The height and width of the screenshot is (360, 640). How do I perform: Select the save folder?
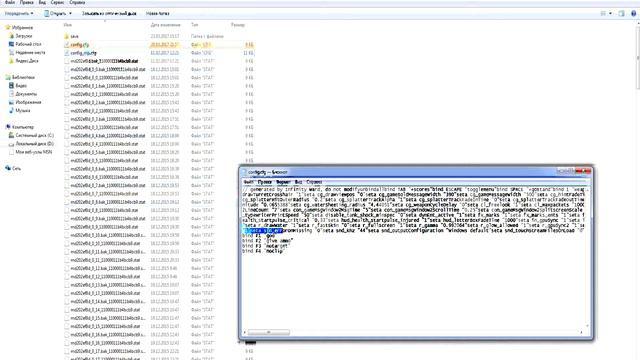74,36
